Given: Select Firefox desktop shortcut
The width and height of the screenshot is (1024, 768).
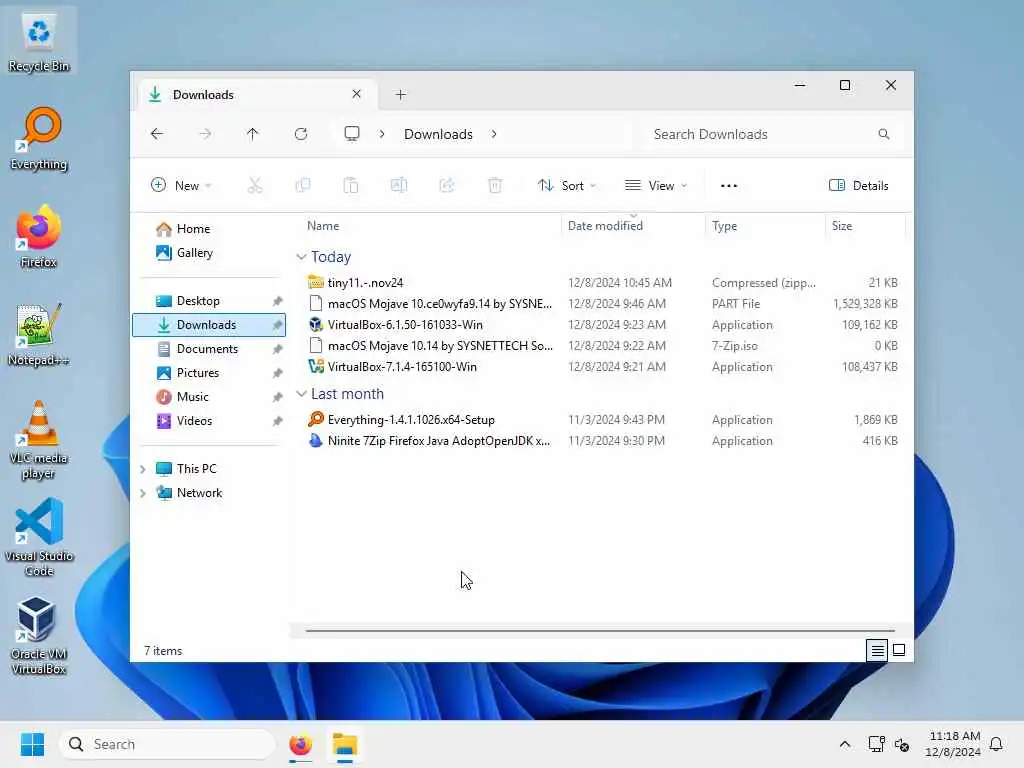Looking at the screenshot, I should tap(39, 237).
